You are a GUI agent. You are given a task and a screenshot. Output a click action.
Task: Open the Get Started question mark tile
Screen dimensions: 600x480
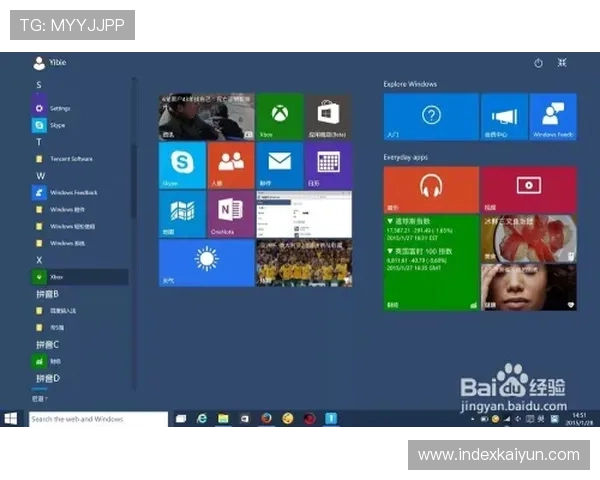431,117
